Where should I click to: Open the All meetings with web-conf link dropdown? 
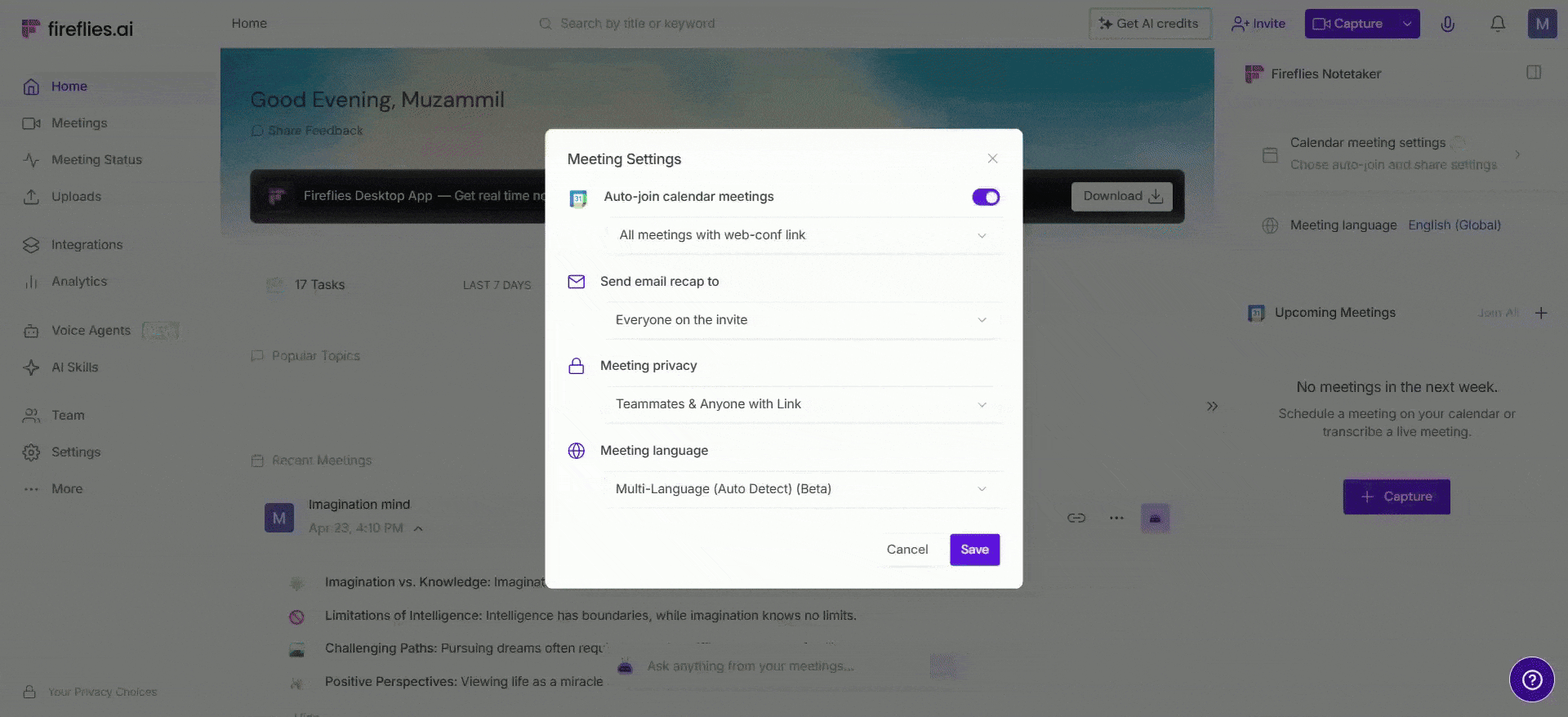click(x=804, y=235)
